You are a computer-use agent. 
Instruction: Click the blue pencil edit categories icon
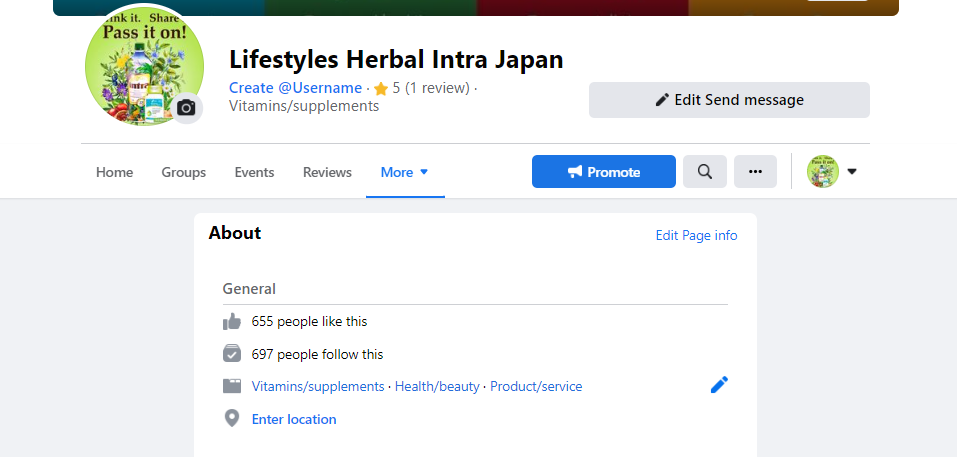719,385
